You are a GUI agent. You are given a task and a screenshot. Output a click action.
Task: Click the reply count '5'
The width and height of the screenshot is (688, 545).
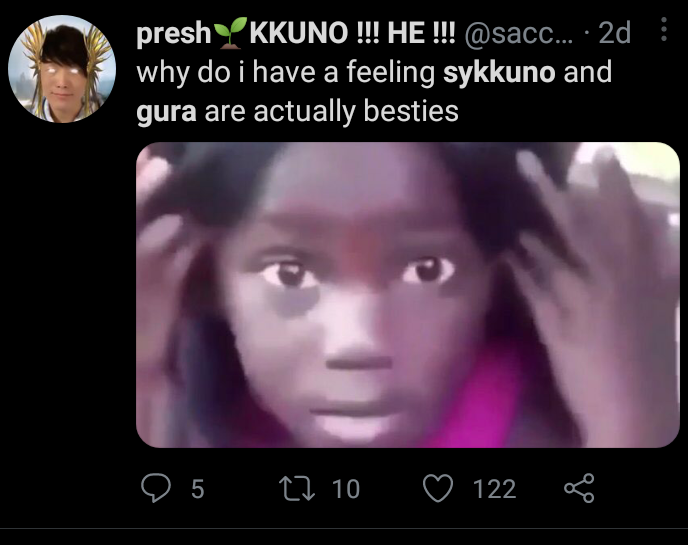pyautogui.click(x=198, y=488)
